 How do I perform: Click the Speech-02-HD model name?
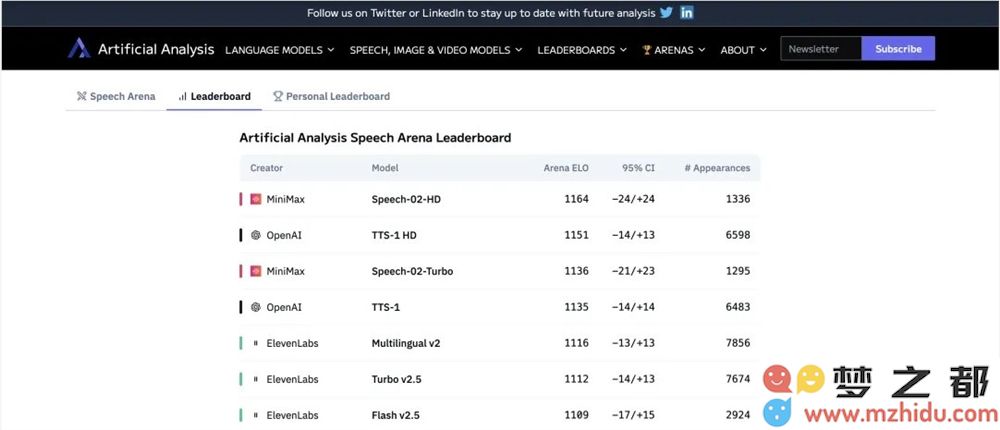[x=406, y=199]
